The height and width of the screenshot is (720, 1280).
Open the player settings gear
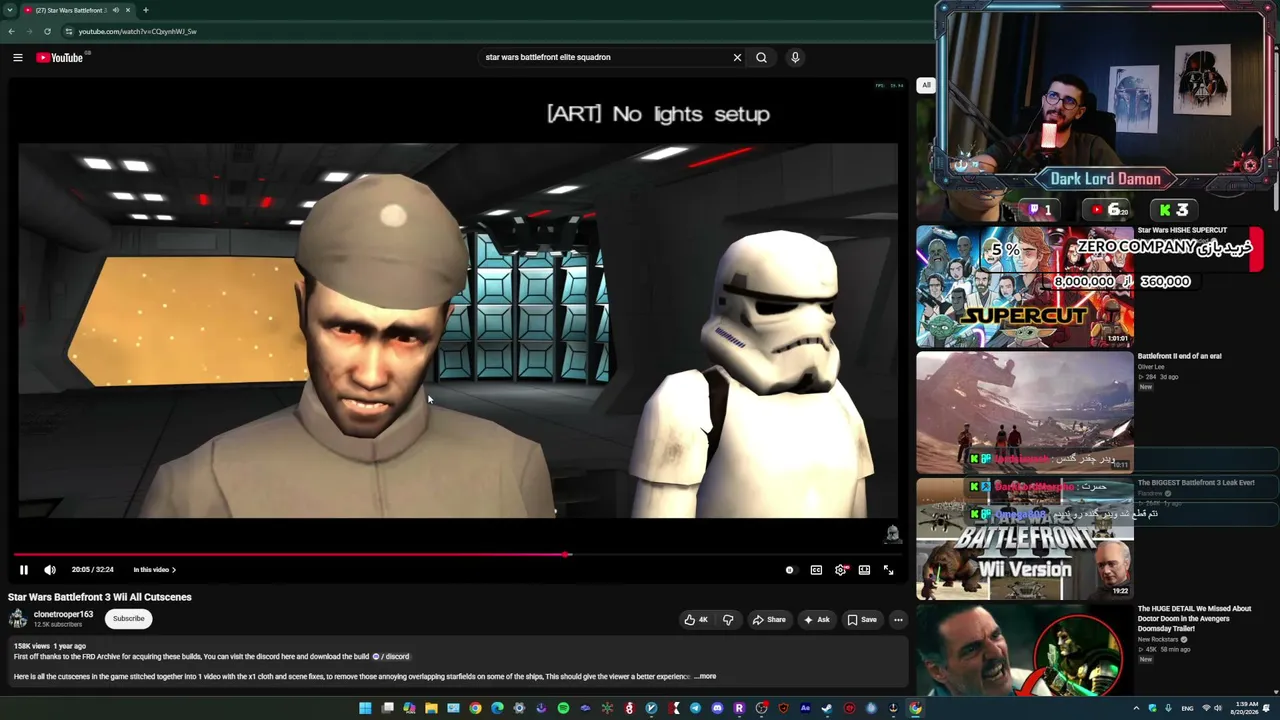tap(840, 570)
